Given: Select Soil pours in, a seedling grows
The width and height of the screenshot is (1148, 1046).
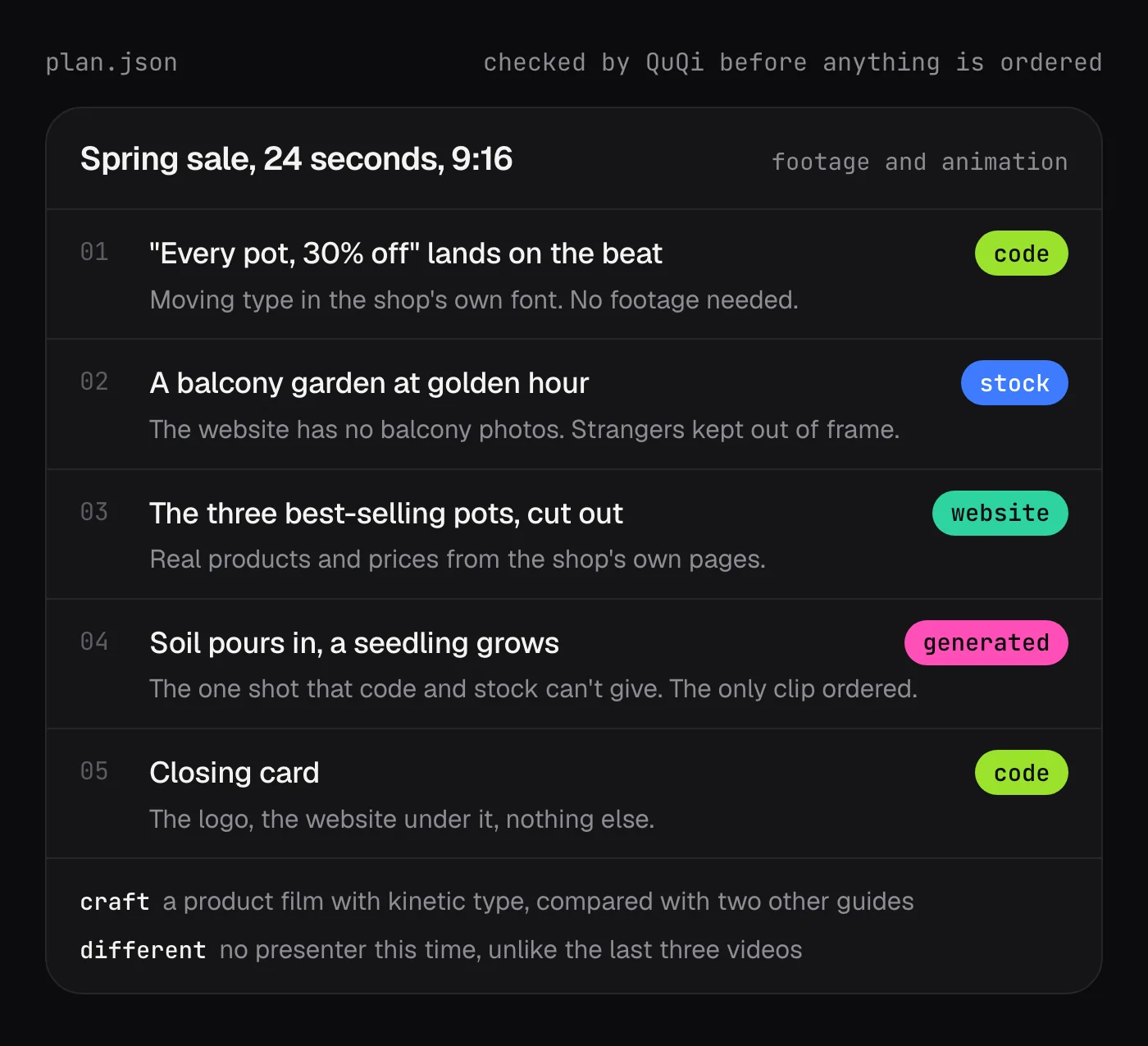Looking at the screenshot, I should pos(354,643).
